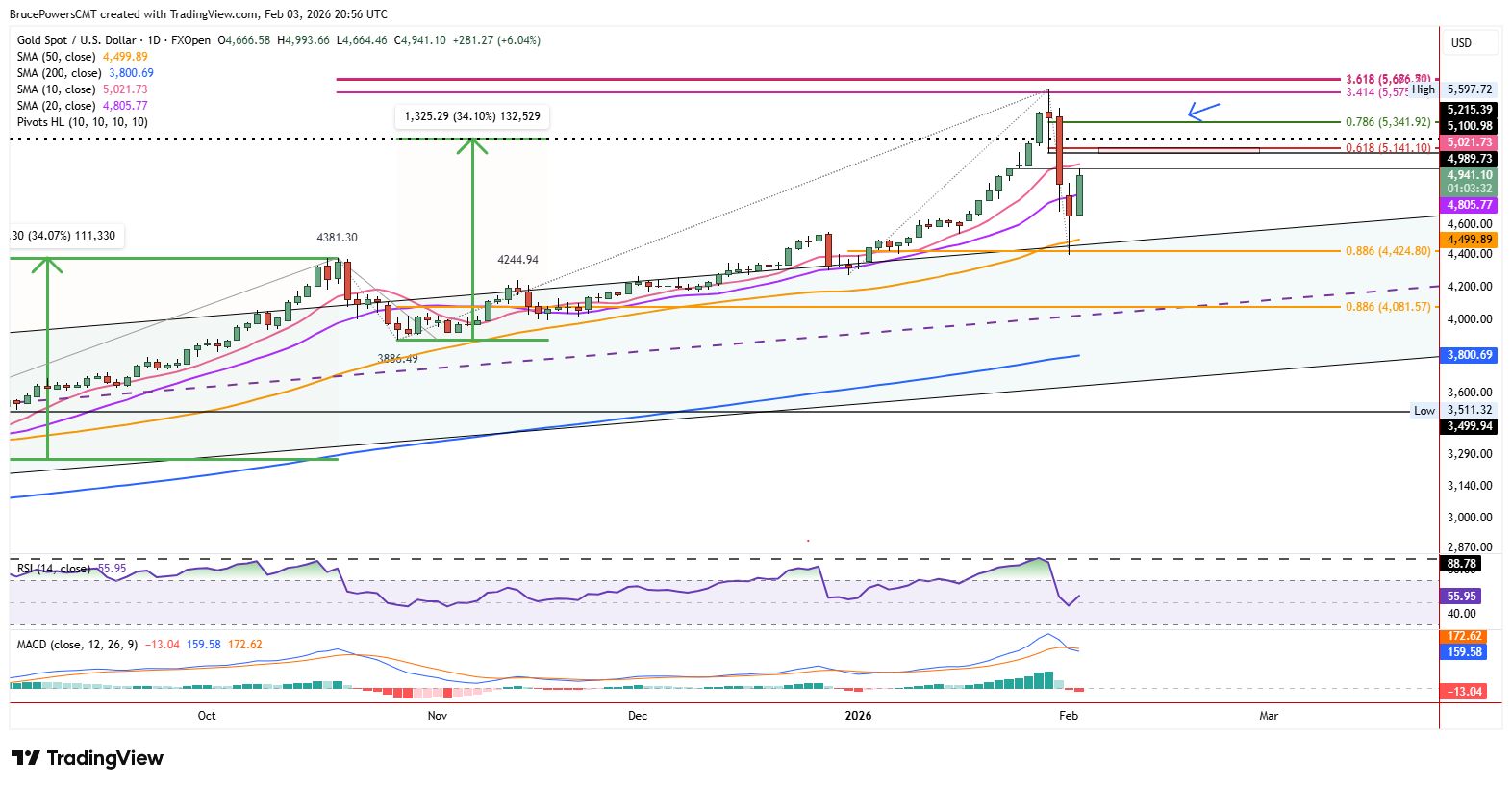Click the Feb label on time axis

(x=1068, y=716)
